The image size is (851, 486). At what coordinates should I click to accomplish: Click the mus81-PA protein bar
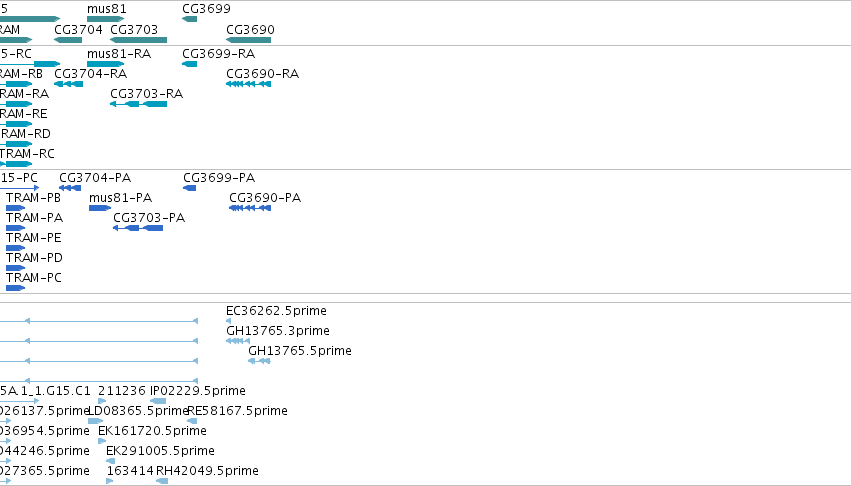tap(100, 208)
